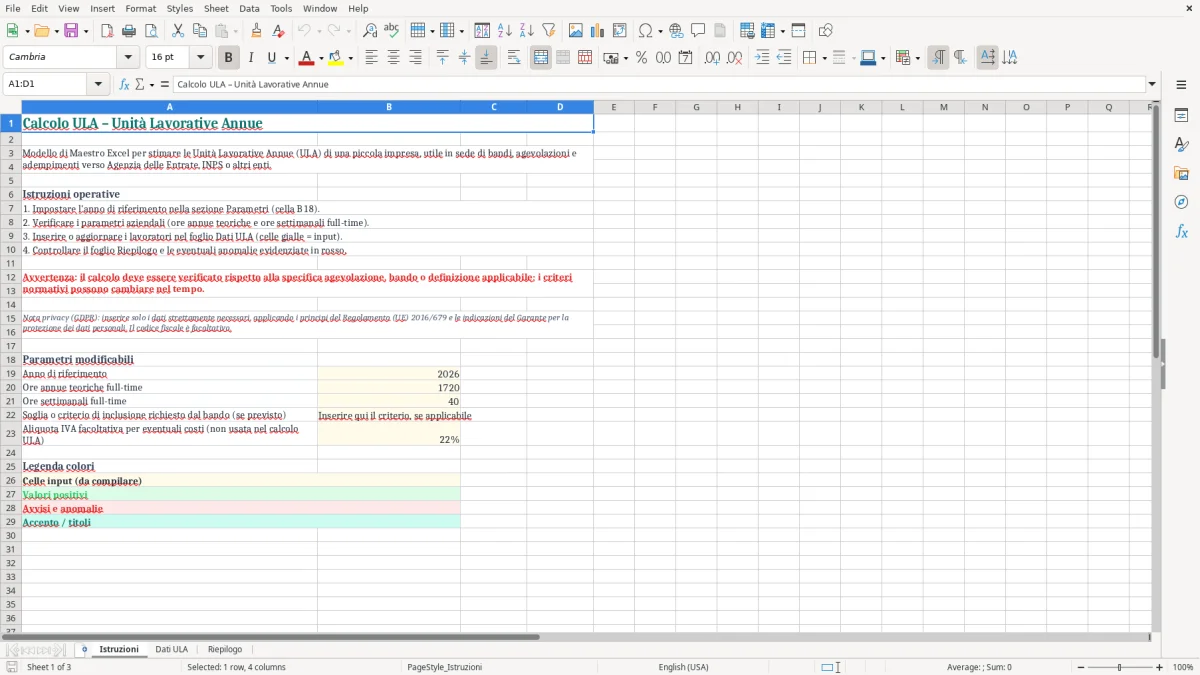
Task: Toggle Print Preview
Action: [150, 31]
